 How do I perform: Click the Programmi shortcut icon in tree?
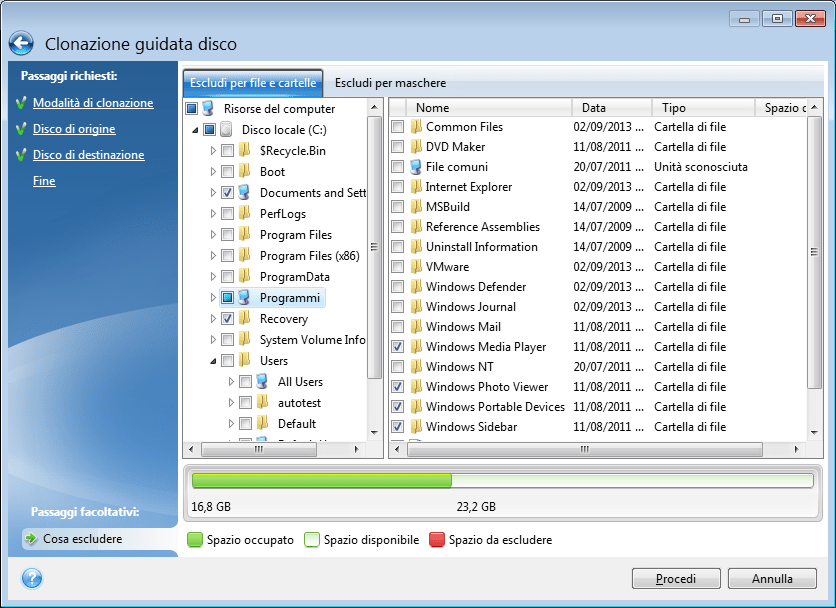[244, 297]
